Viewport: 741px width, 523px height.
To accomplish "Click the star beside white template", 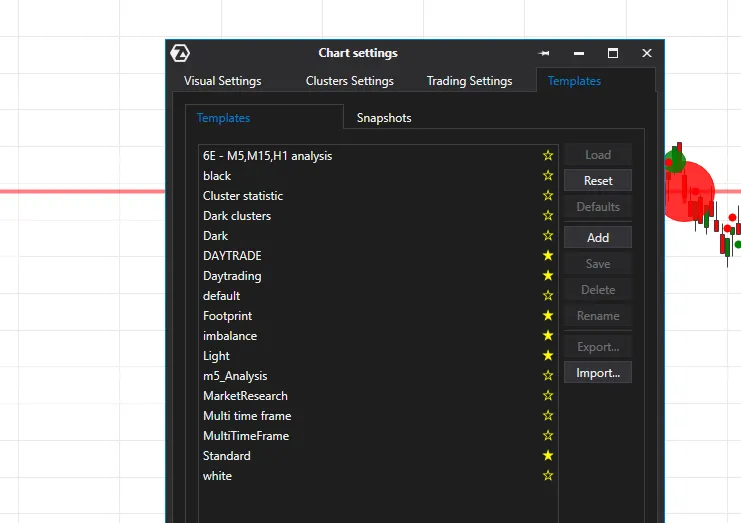I will click(x=548, y=476).
